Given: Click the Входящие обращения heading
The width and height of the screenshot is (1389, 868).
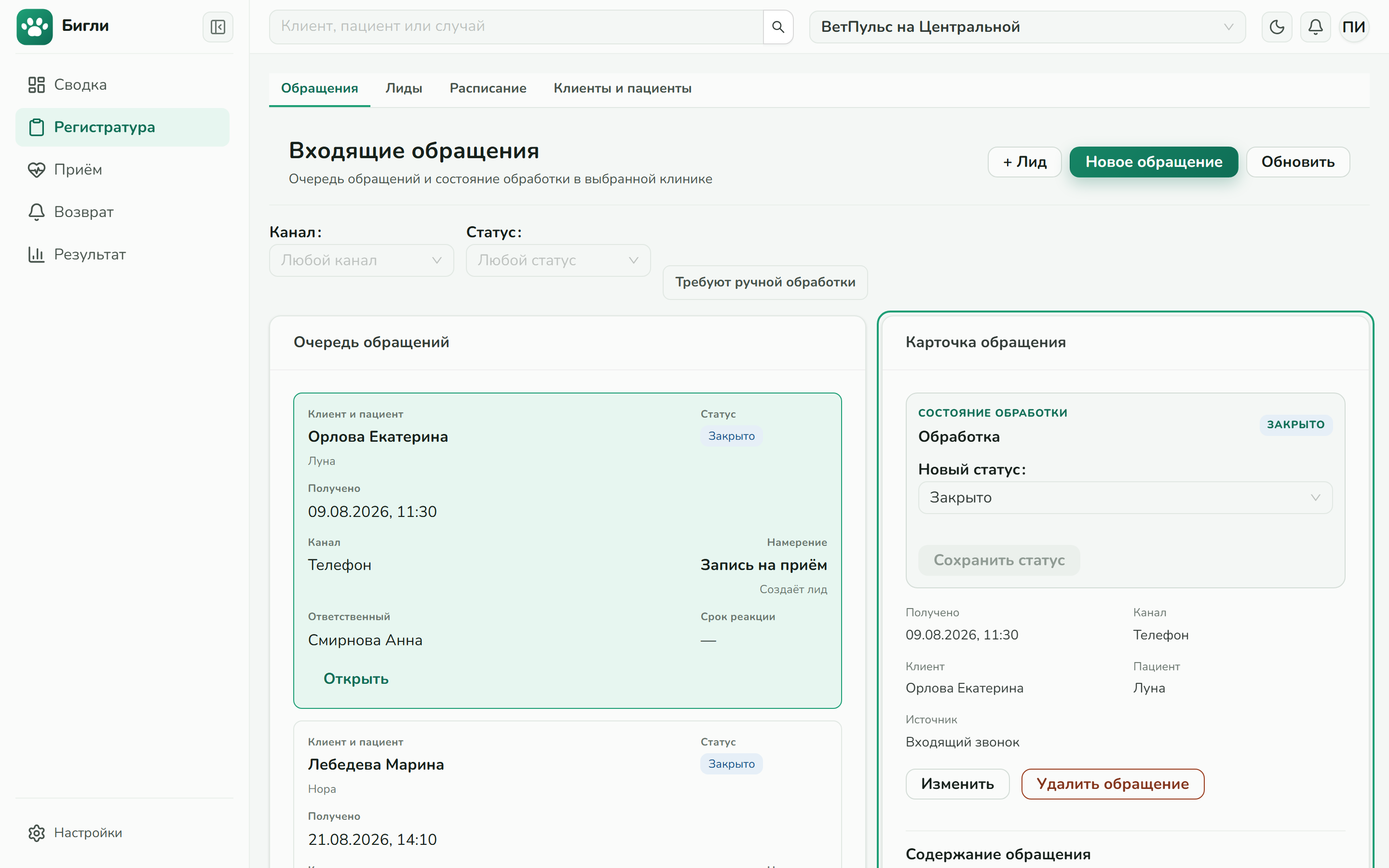Looking at the screenshot, I should click(414, 151).
